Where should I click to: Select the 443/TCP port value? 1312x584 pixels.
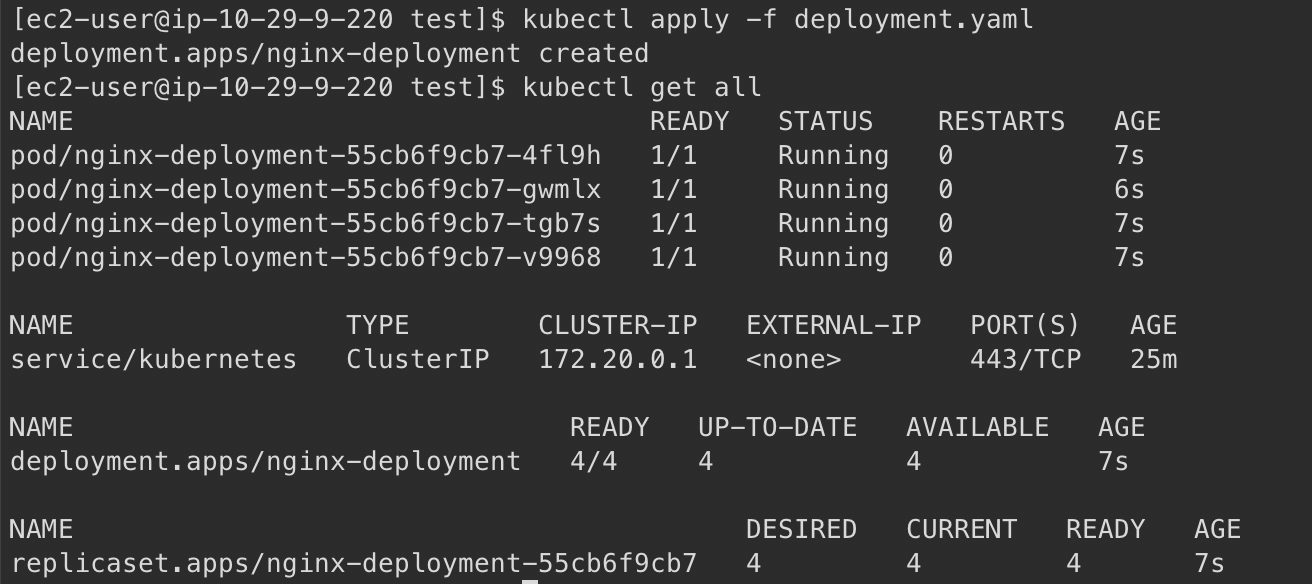[1025, 359]
